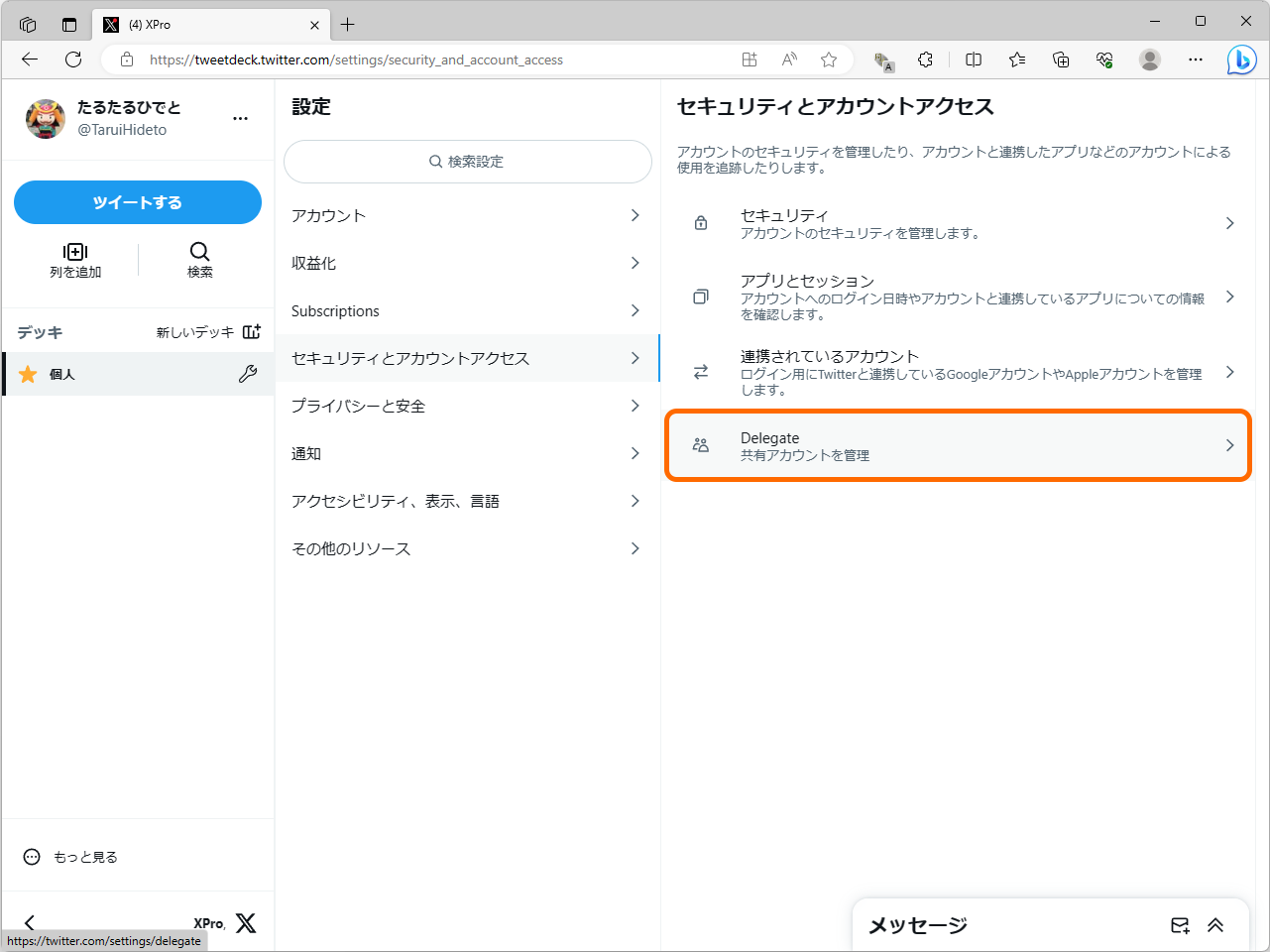Viewport: 1270px width, 952px height.
Task: Open Delegate to manage shared accounts
Action: tap(958, 444)
